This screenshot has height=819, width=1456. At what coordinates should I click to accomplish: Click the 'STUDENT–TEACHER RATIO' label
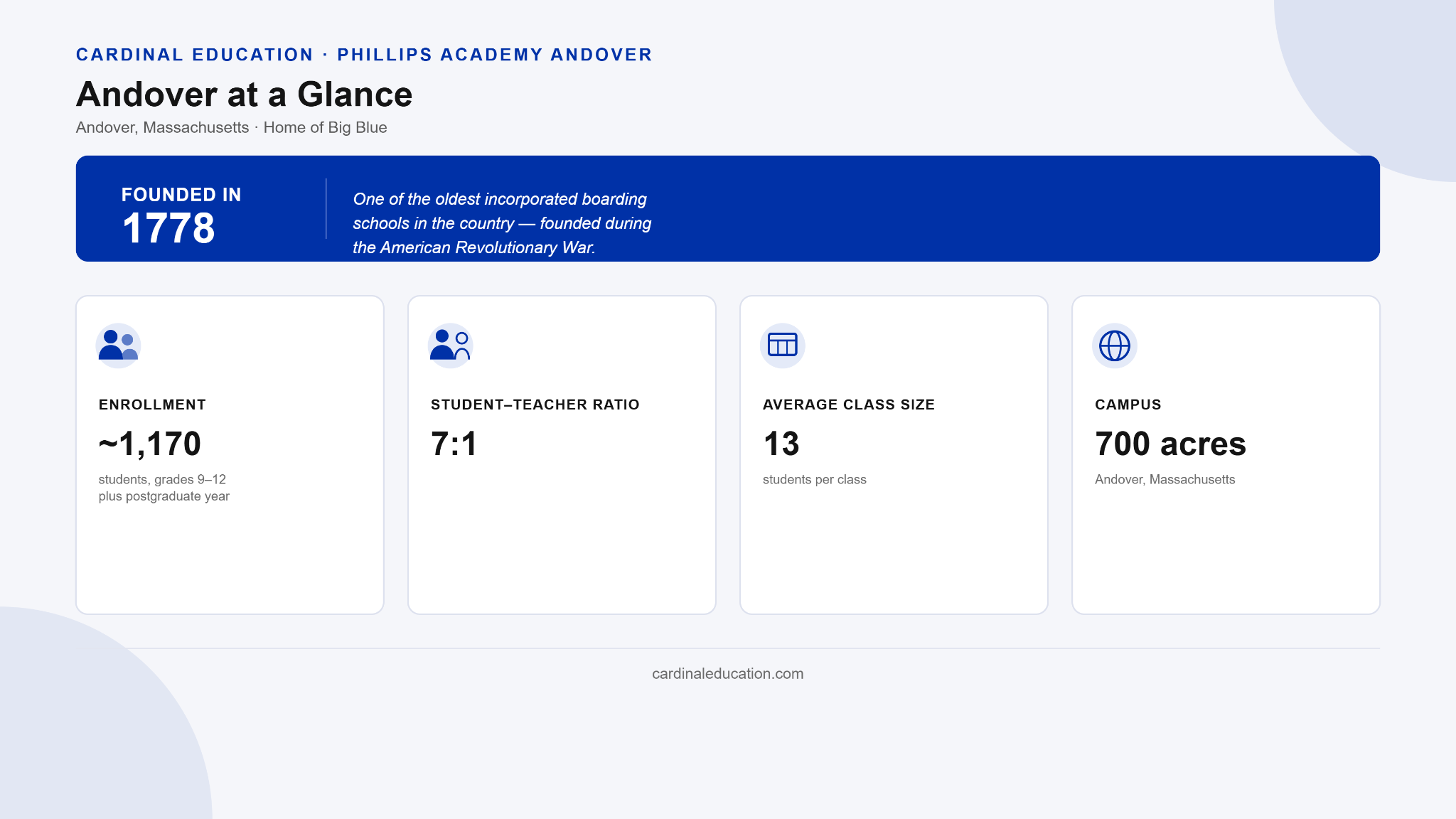pyautogui.click(x=535, y=405)
